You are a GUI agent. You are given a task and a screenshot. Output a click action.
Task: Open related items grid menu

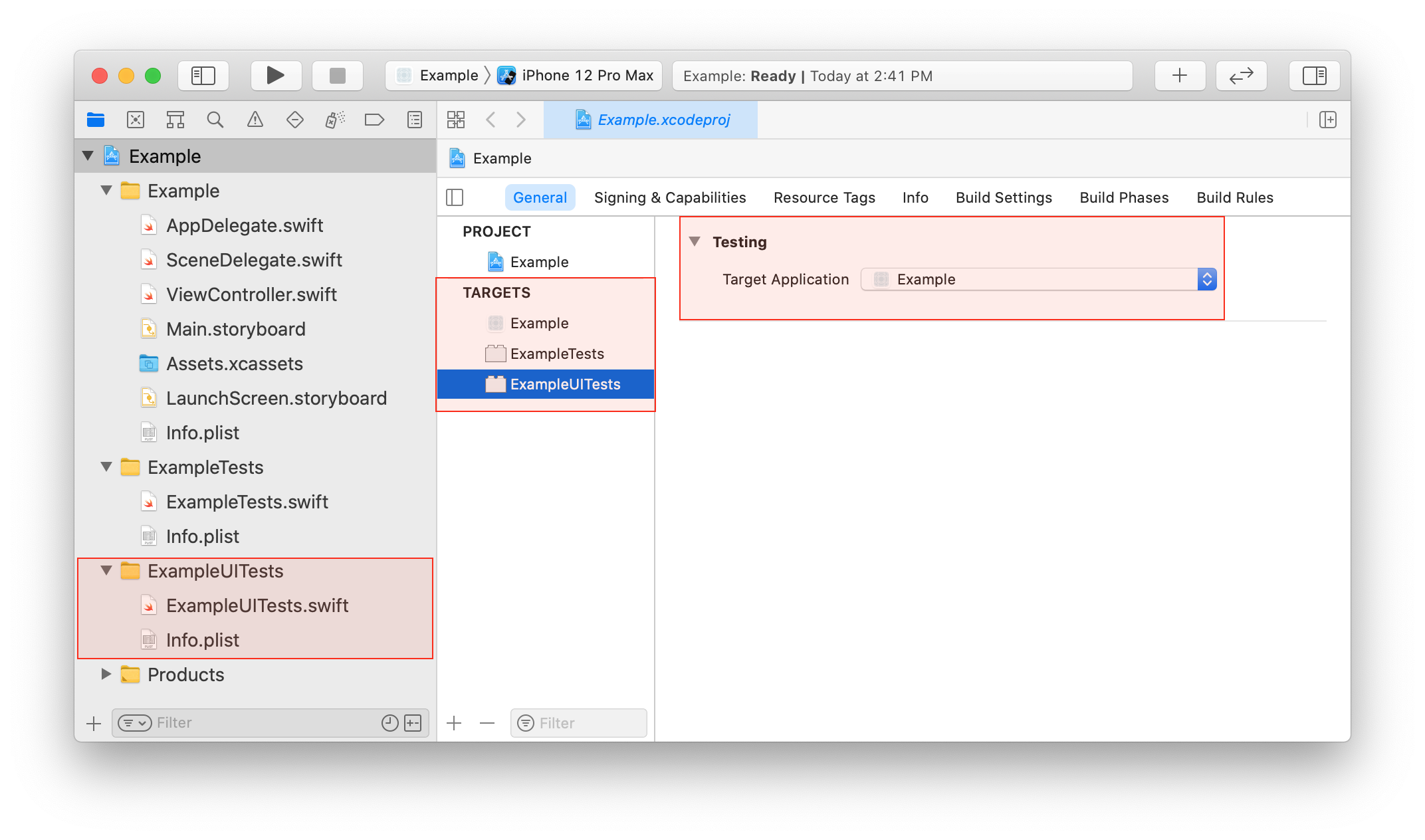click(x=456, y=120)
